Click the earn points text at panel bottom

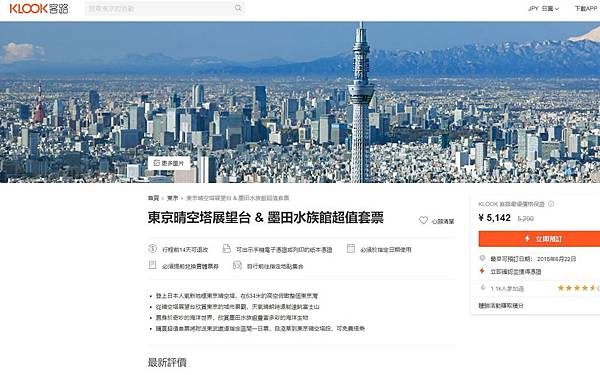(x=501, y=305)
